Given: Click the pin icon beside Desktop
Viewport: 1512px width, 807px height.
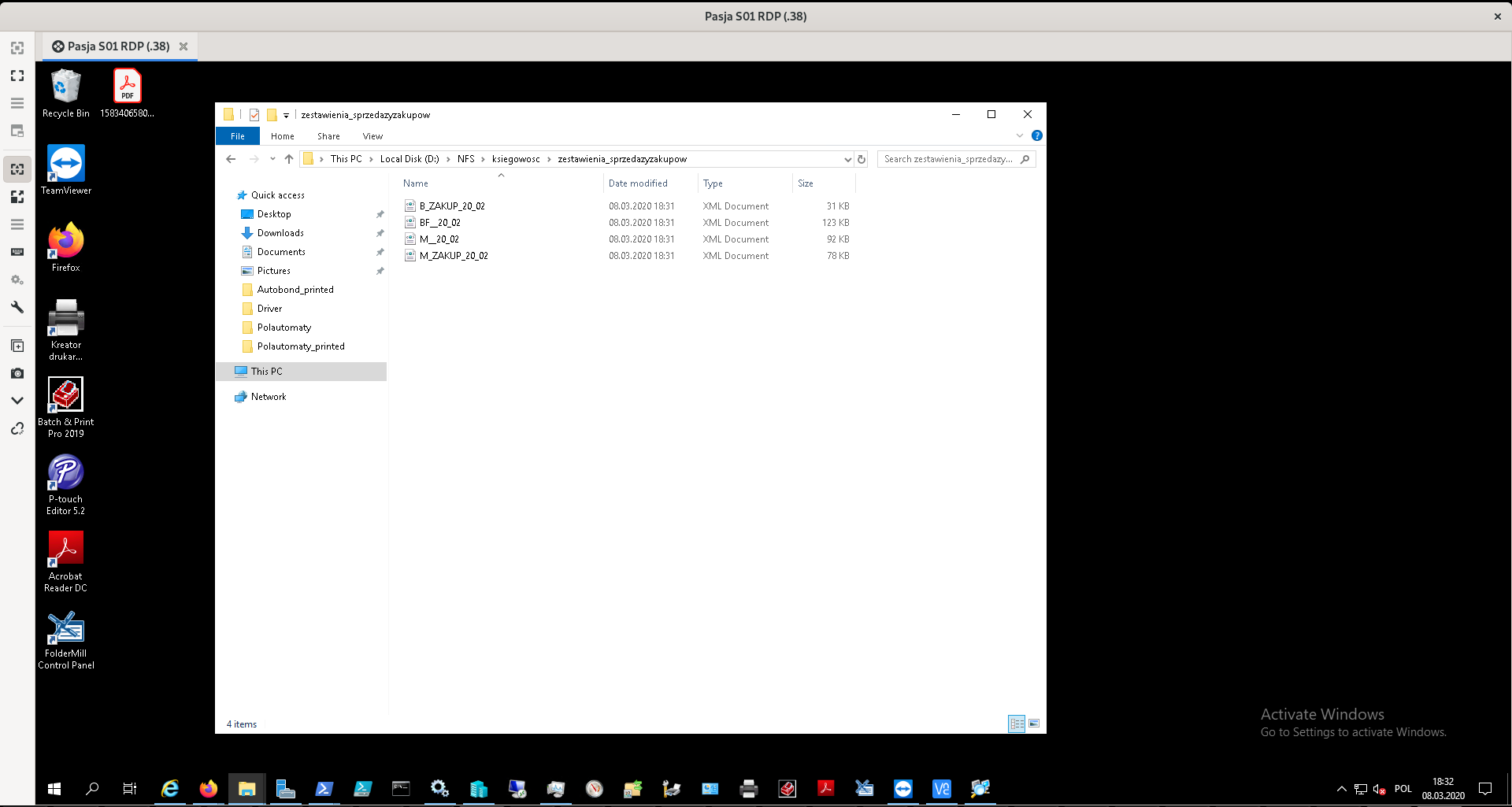Looking at the screenshot, I should [x=380, y=214].
